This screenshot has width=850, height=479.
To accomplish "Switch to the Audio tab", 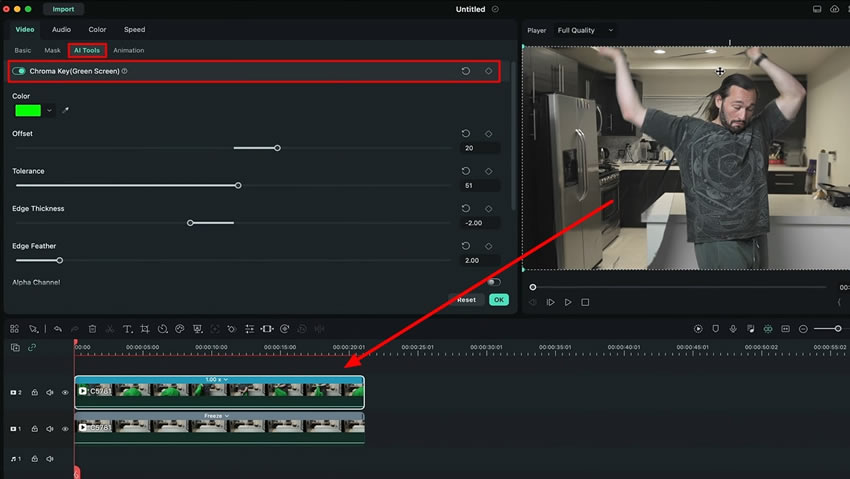I will pos(61,29).
